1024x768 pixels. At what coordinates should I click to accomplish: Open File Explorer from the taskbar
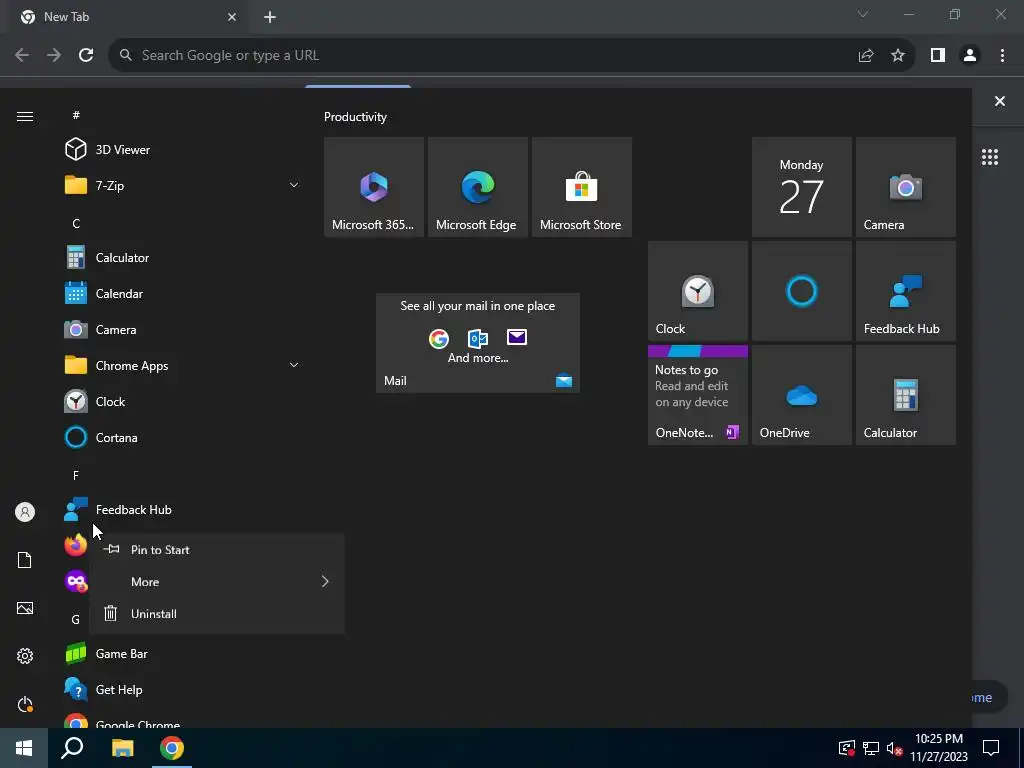click(122, 748)
